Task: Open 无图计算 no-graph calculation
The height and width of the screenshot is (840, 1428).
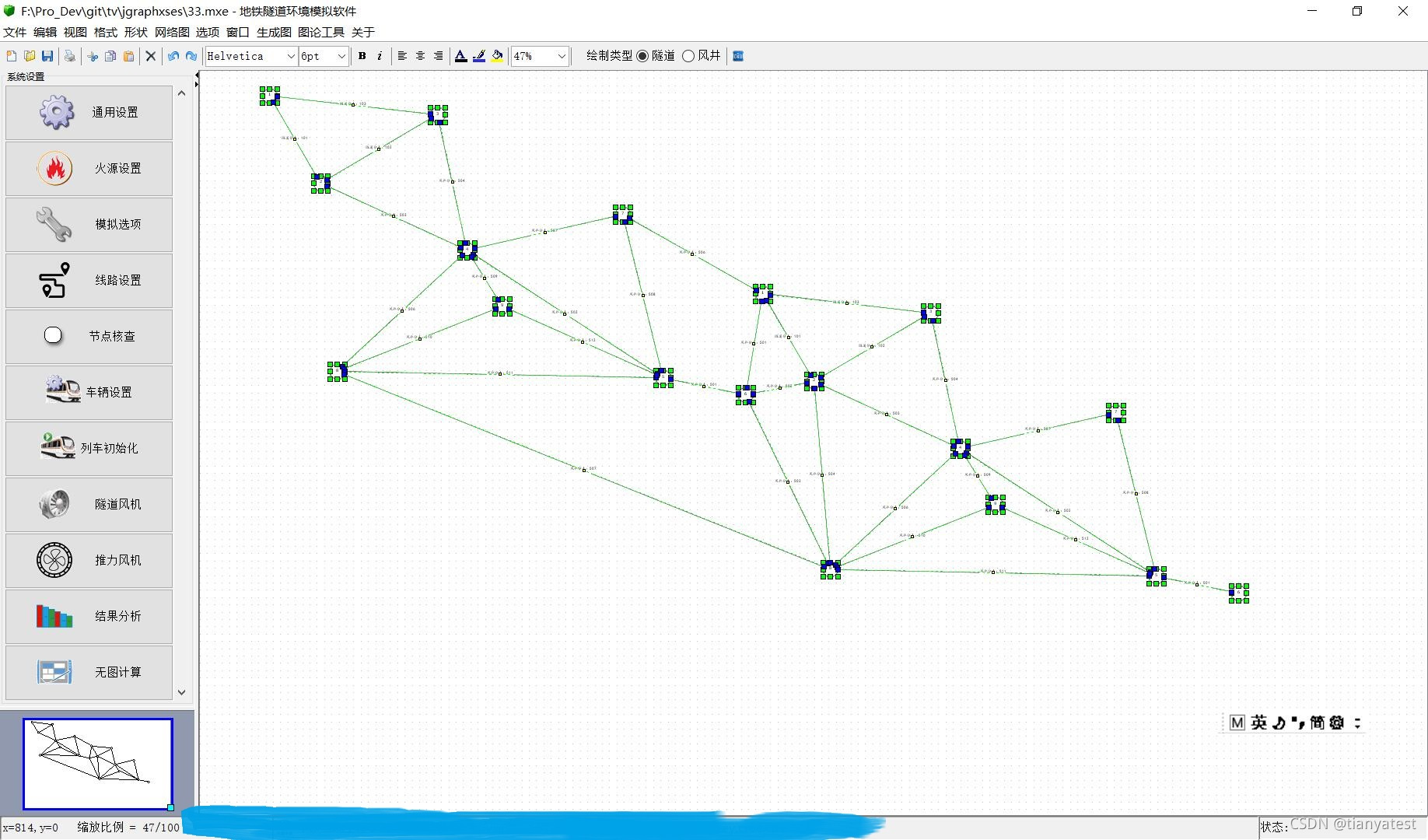Action: [89, 673]
